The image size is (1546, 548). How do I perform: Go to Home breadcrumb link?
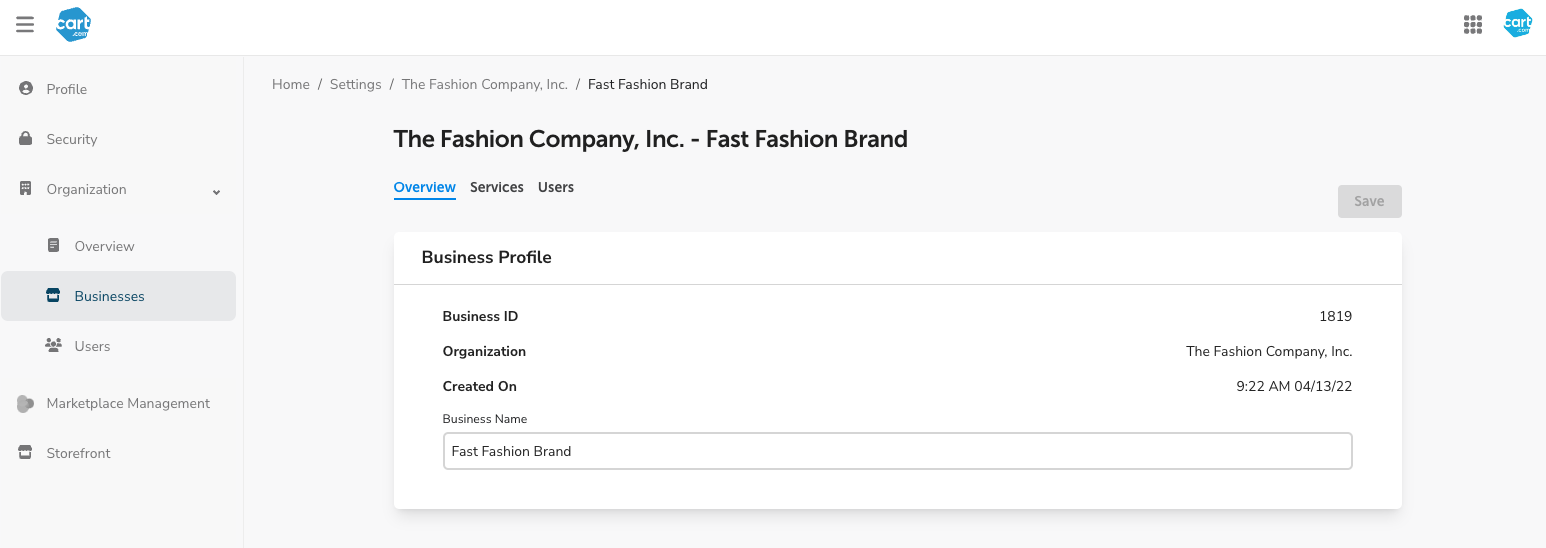tap(291, 85)
